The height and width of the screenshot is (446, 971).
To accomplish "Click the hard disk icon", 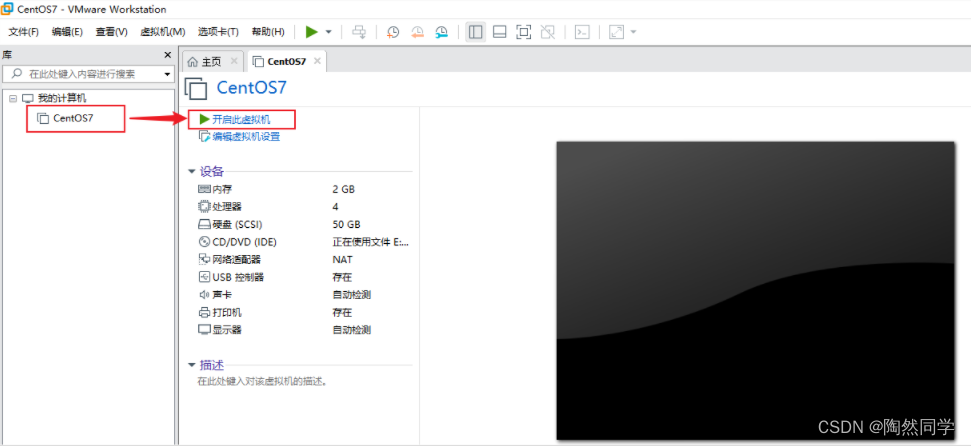I will (204, 224).
